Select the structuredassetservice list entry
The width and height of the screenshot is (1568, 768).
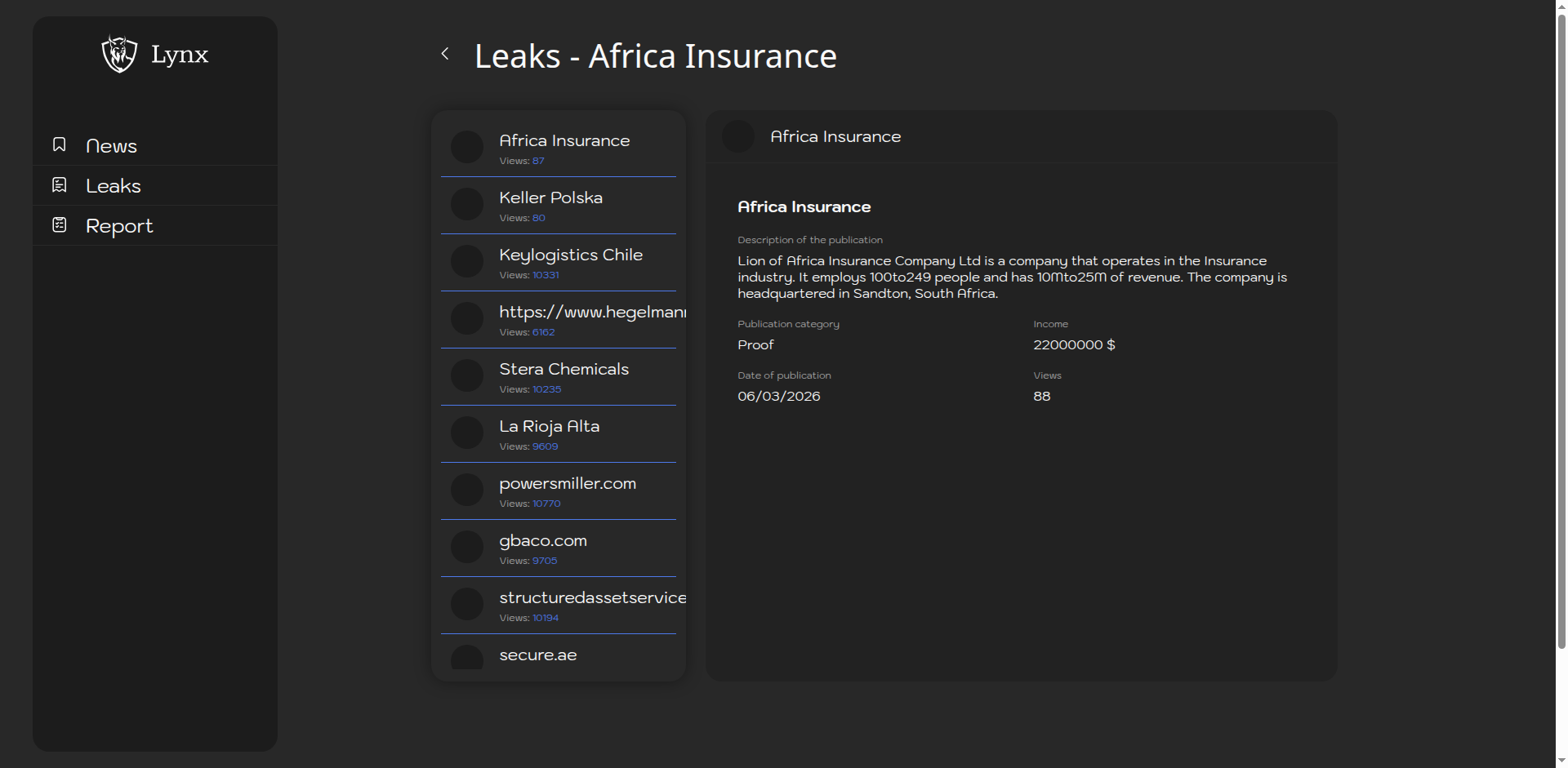click(x=591, y=597)
